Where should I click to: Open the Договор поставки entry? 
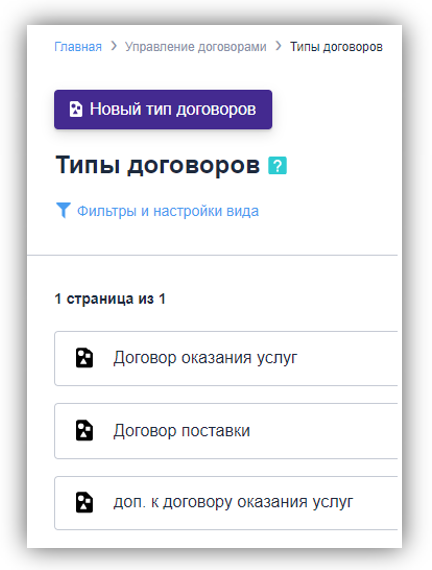181,431
